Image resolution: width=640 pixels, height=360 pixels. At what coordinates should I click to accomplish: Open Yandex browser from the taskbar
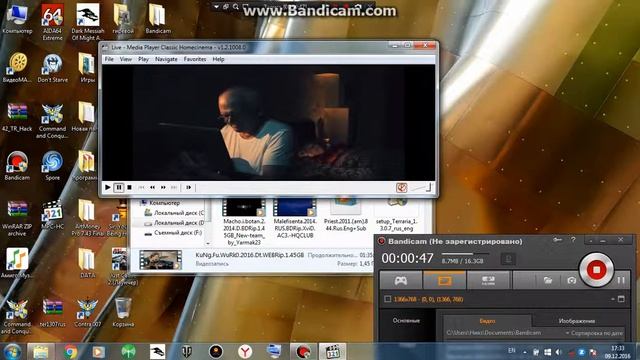pos(244,351)
